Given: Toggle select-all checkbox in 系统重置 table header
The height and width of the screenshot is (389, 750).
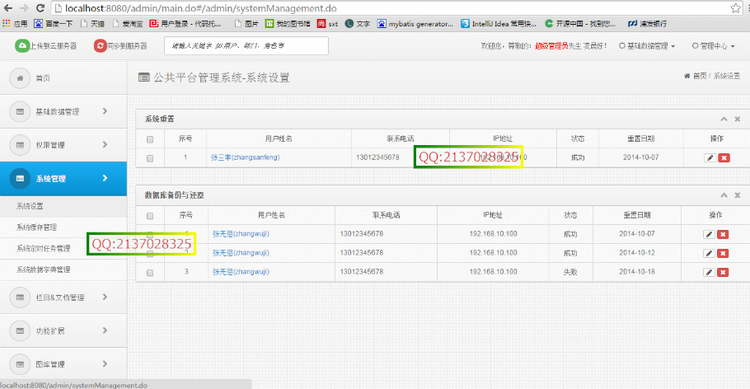Looking at the screenshot, I should (x=150, y=139).
